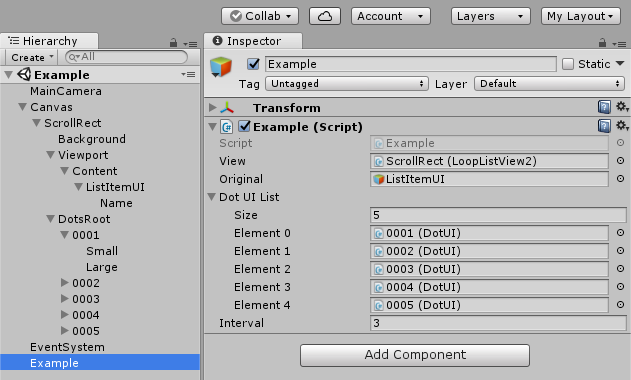Open the Hierarchy panel options menu icon
The width and height of the screenshot is (631, 380).
190,43
